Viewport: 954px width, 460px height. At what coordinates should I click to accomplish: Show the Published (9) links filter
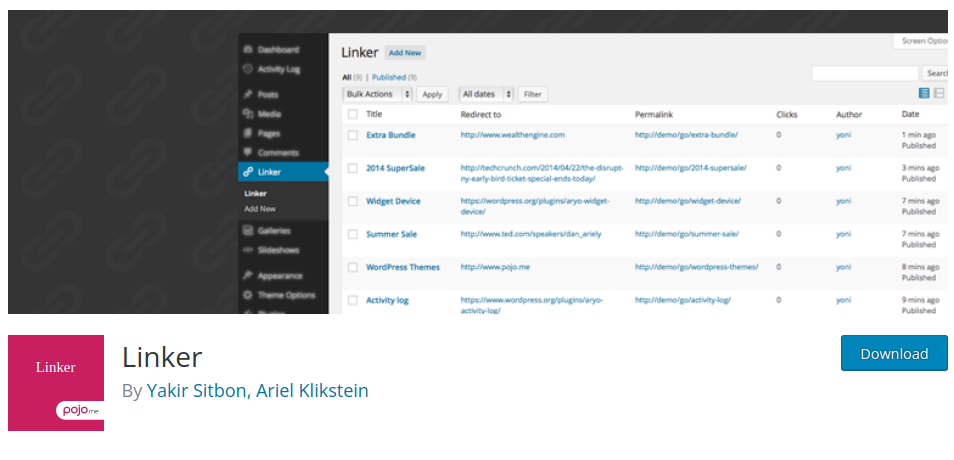tap(394, 77)
